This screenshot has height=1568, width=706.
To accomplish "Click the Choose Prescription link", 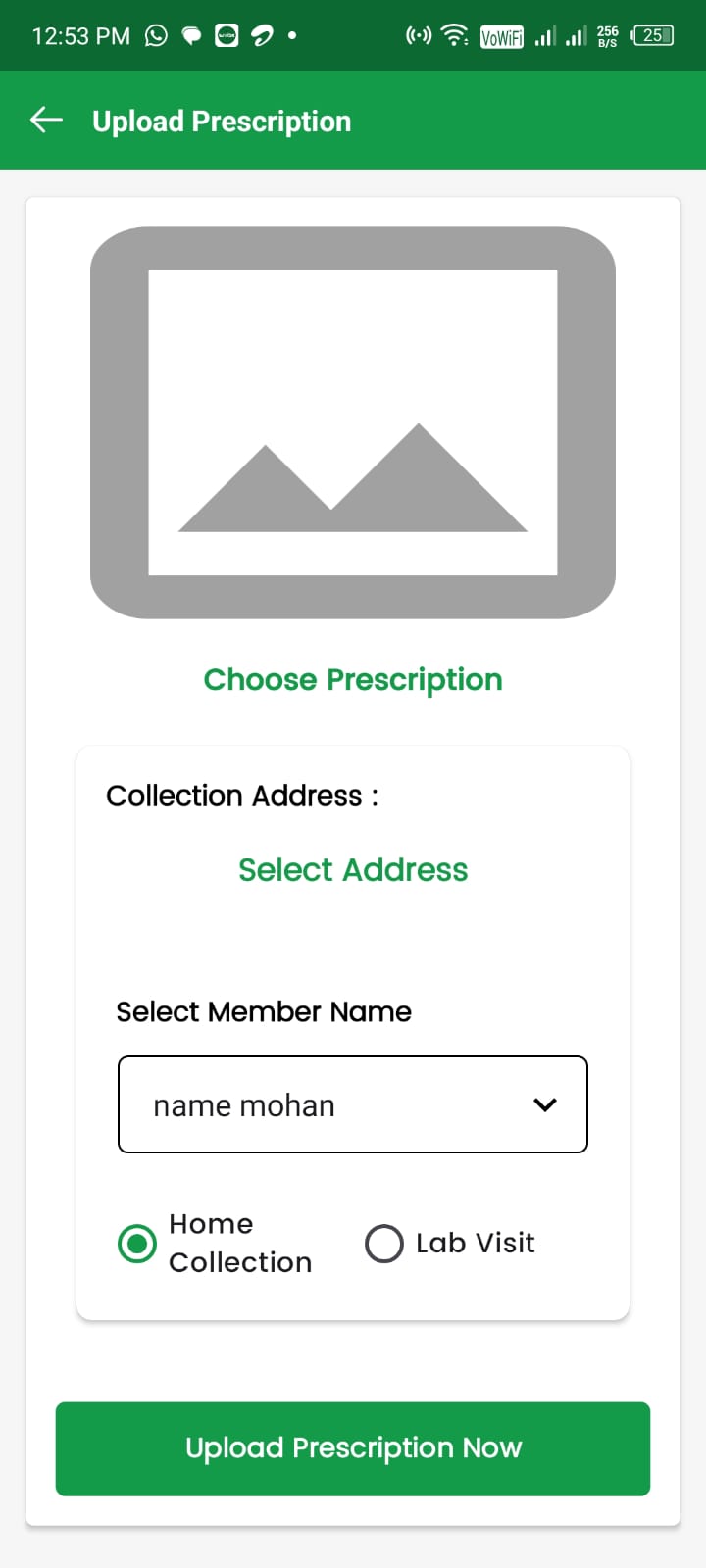I will [353, 680].
